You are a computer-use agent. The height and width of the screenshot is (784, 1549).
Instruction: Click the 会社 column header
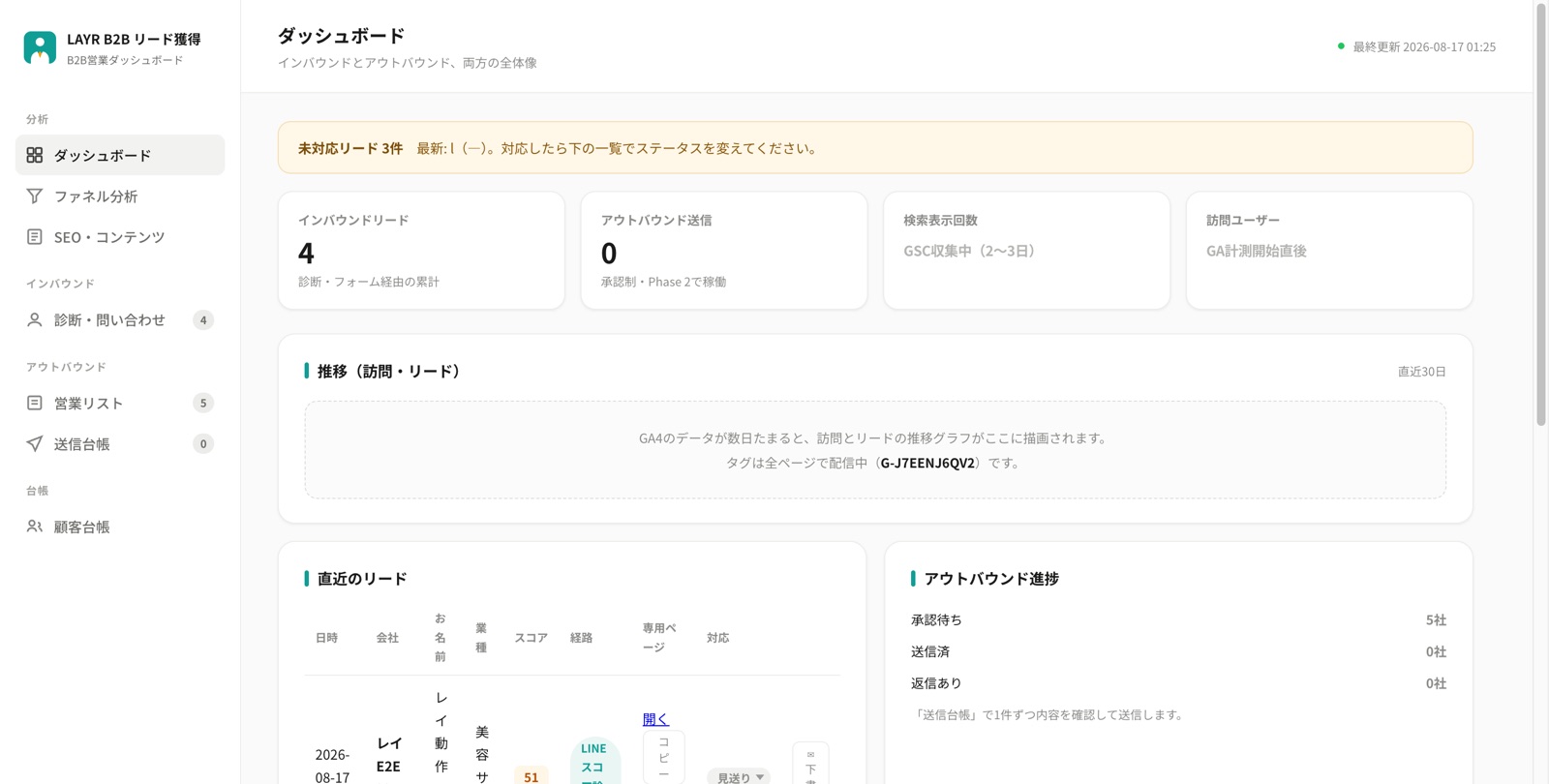click(x=387, y=638)
